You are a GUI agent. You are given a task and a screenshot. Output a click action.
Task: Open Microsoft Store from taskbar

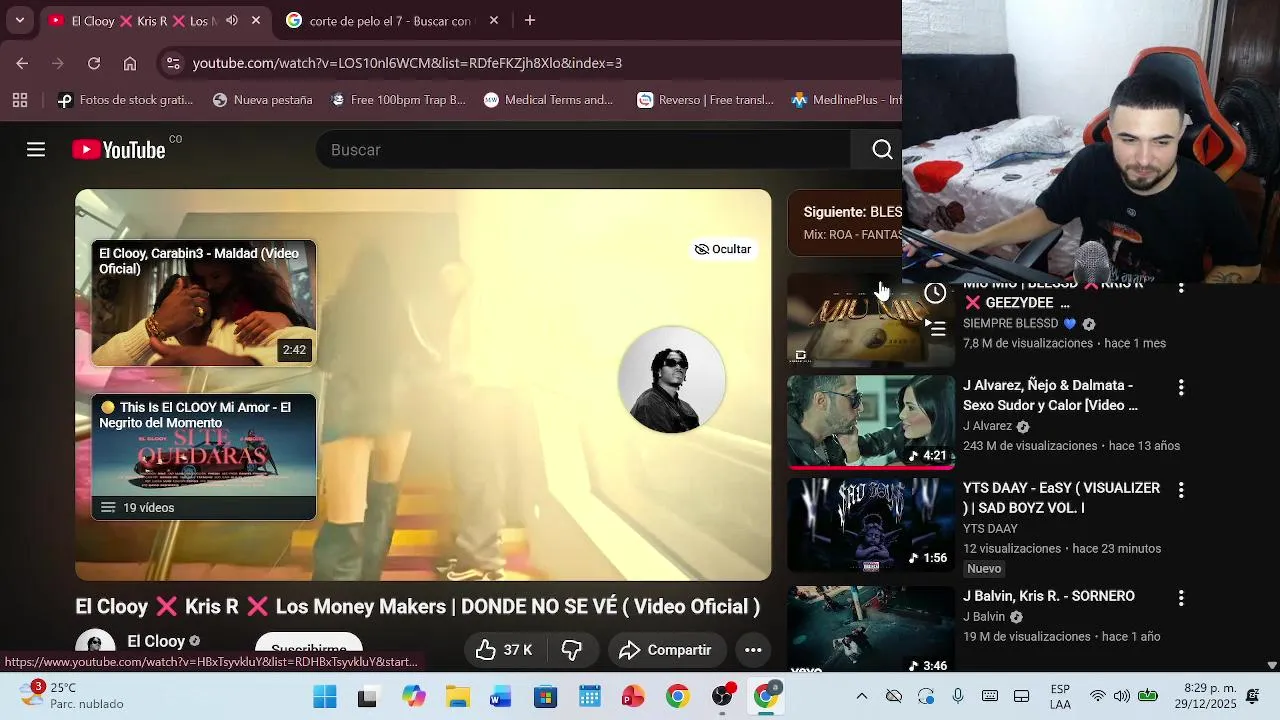(x=545, y=696)
